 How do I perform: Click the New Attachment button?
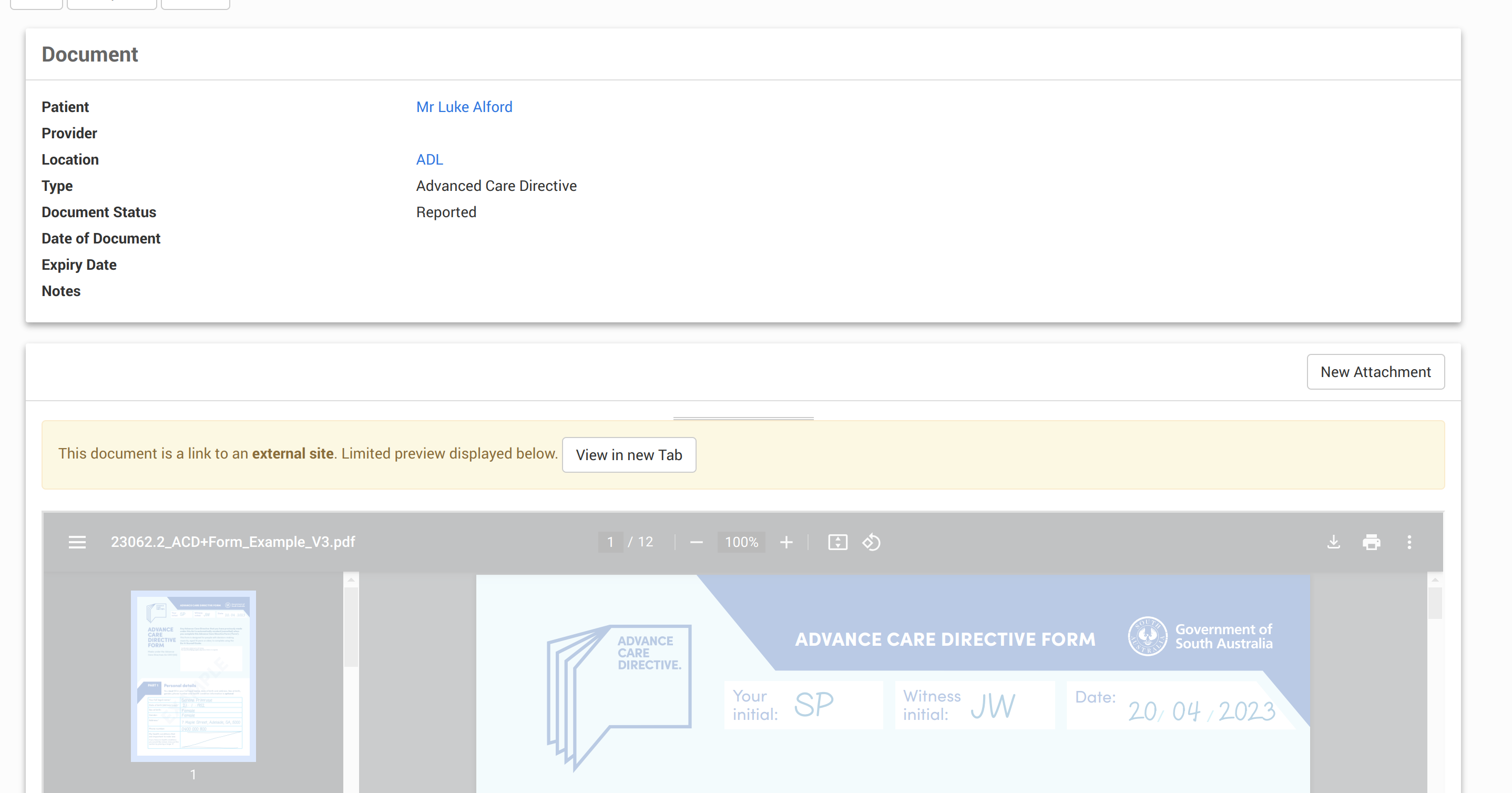click(1375, 372)
